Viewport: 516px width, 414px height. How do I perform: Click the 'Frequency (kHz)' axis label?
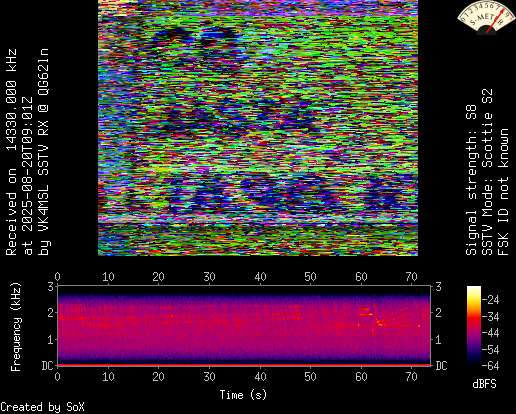coord(15,327)
